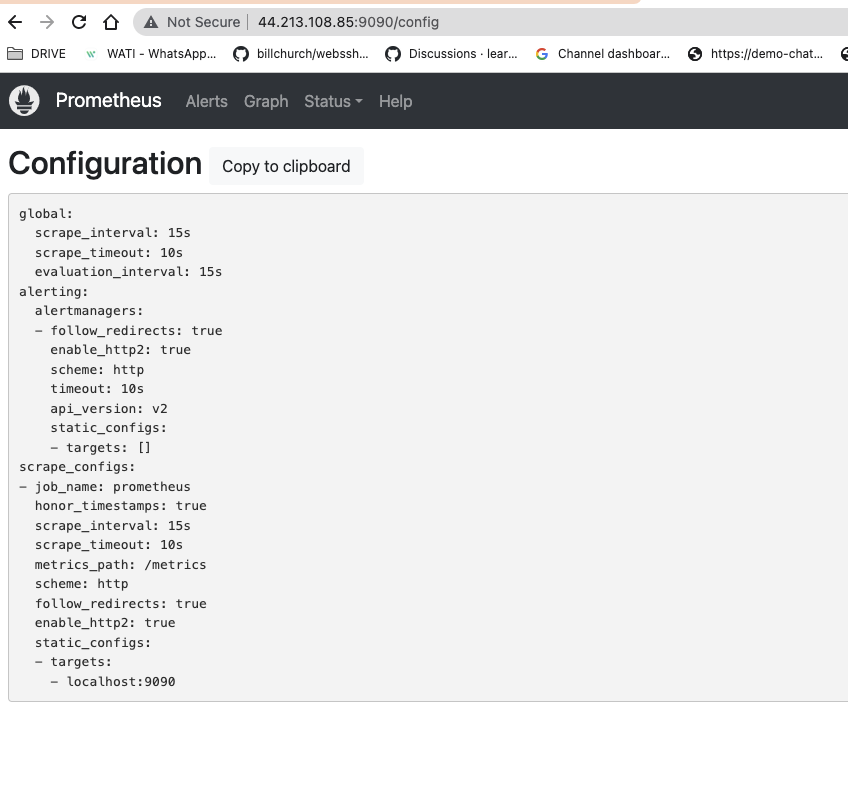Click the billchurch/webssh GitHub bookmark icon
Viewport: 848px width, 798px height.
241,54
